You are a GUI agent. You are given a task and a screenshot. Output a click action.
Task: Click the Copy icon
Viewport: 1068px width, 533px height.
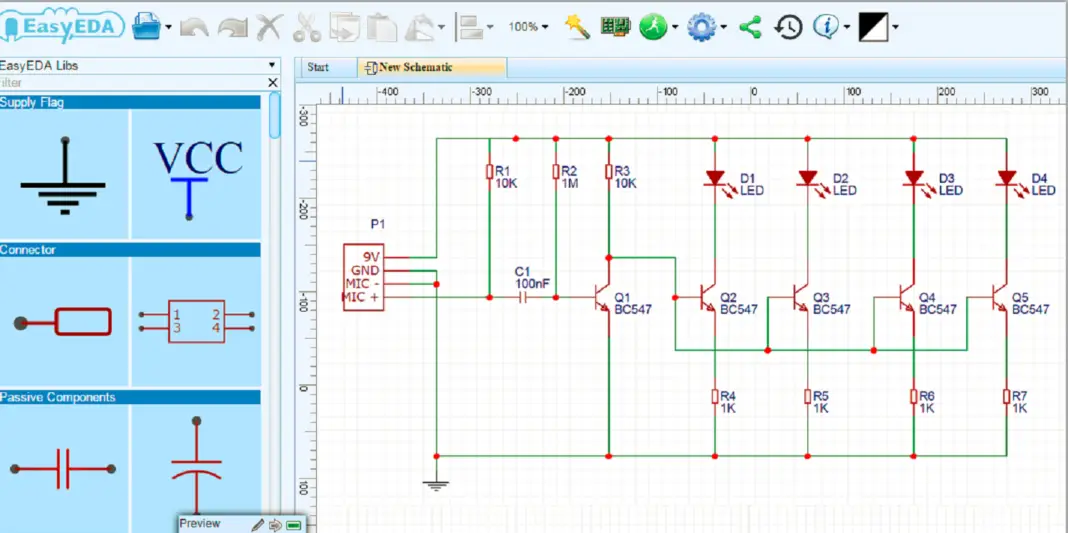point(345,27)
